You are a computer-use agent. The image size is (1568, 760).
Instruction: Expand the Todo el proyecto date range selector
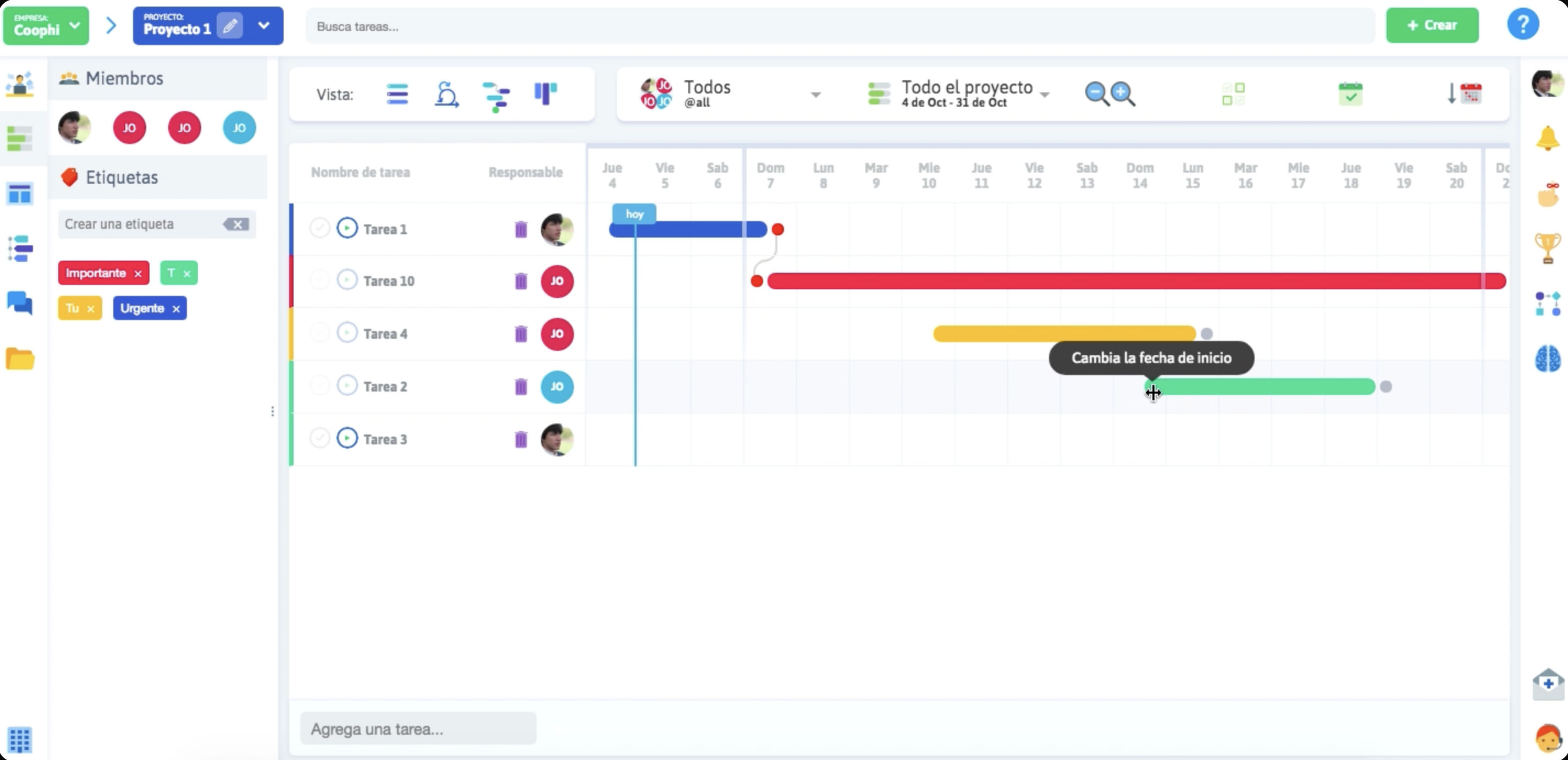[x=1046, y=96]
